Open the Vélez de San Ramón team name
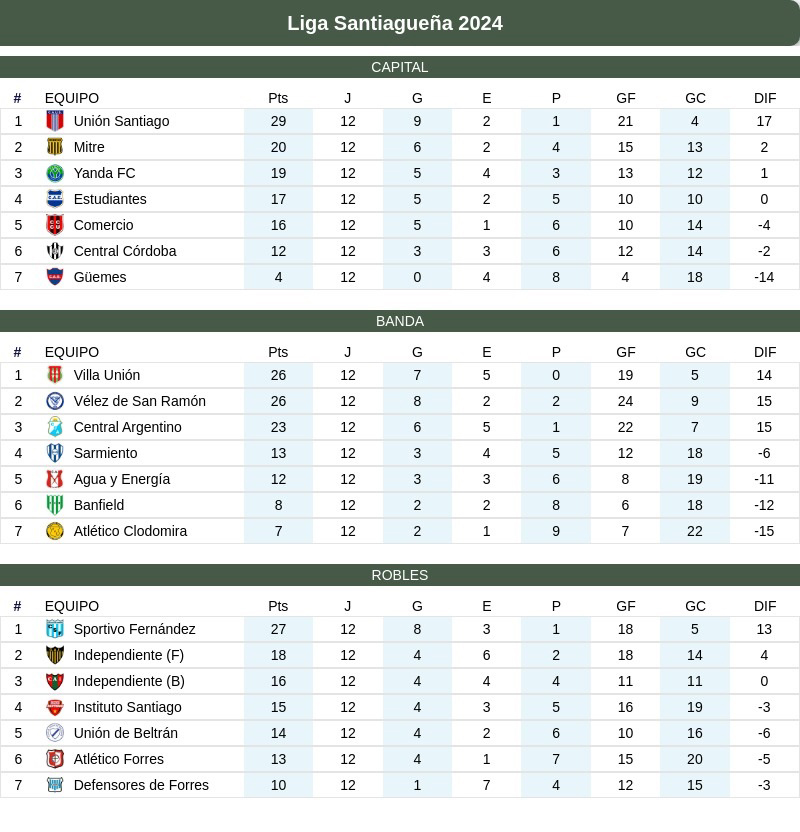Viewport: 800px width, 832px height. click(x=140, y=401)
